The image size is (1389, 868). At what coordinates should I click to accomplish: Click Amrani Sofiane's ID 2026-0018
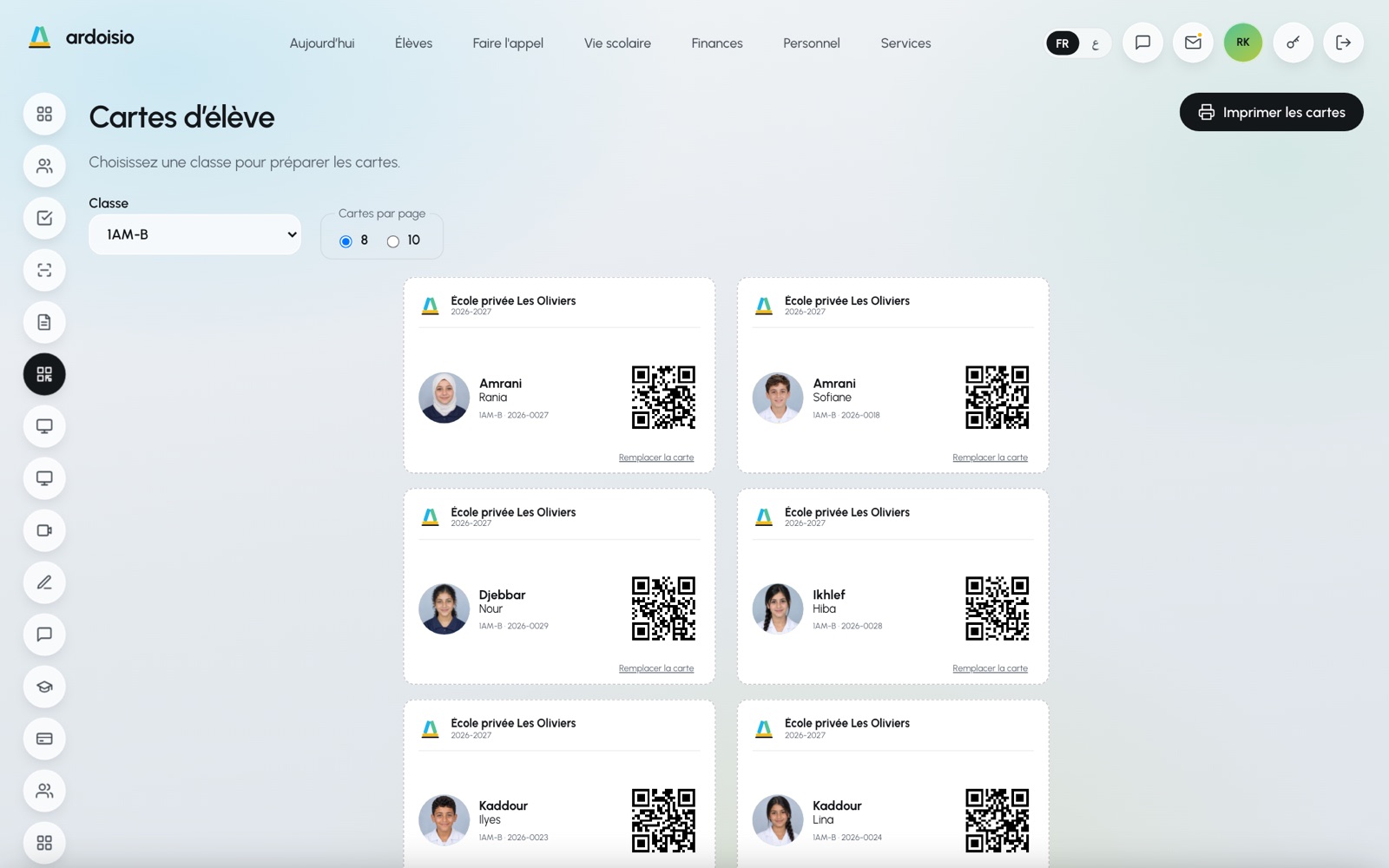(x=860, y=415)
